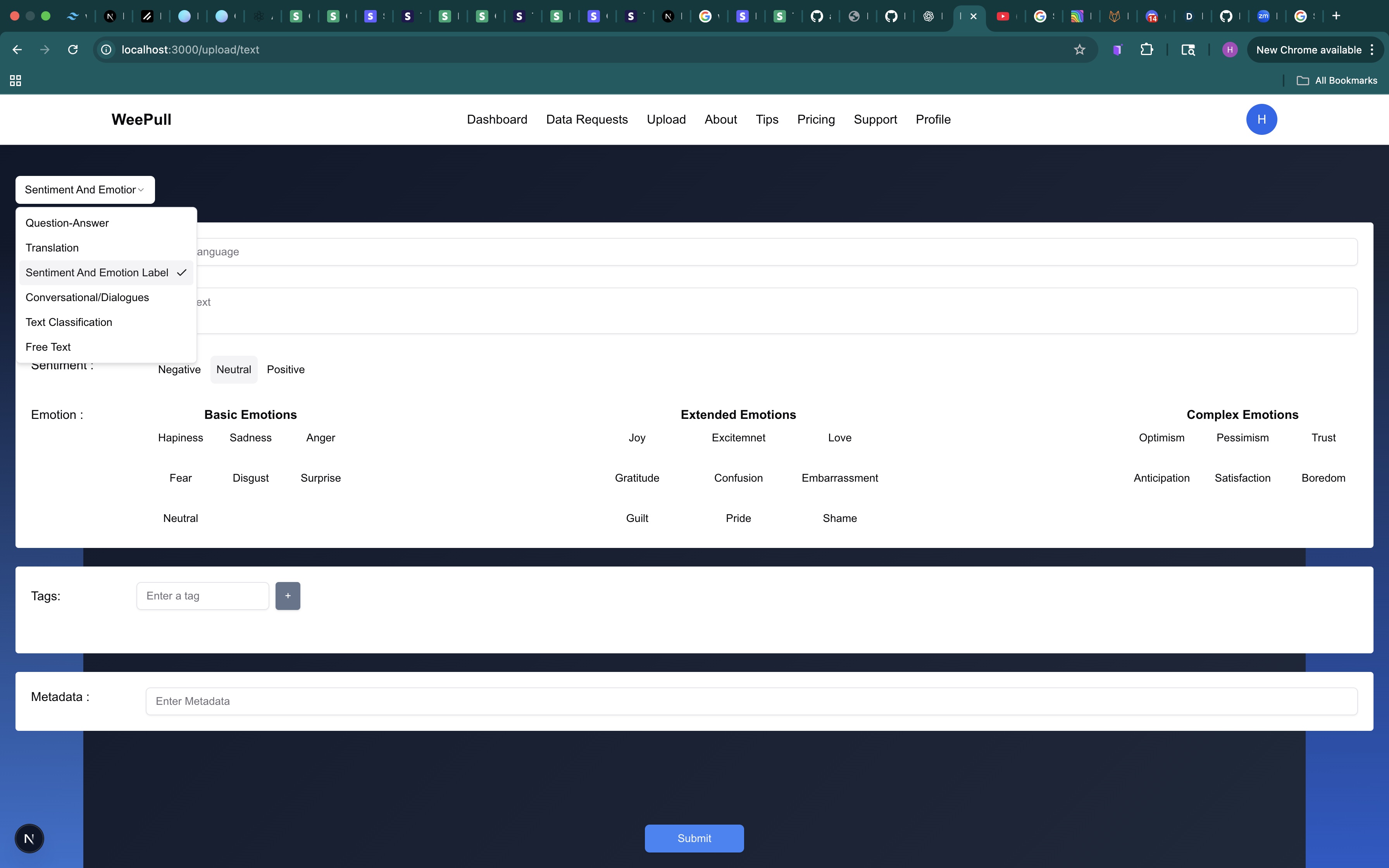Select the Negative sentiment option
The width and height of the screenshot is (1389, 868).
pos(179,370)
